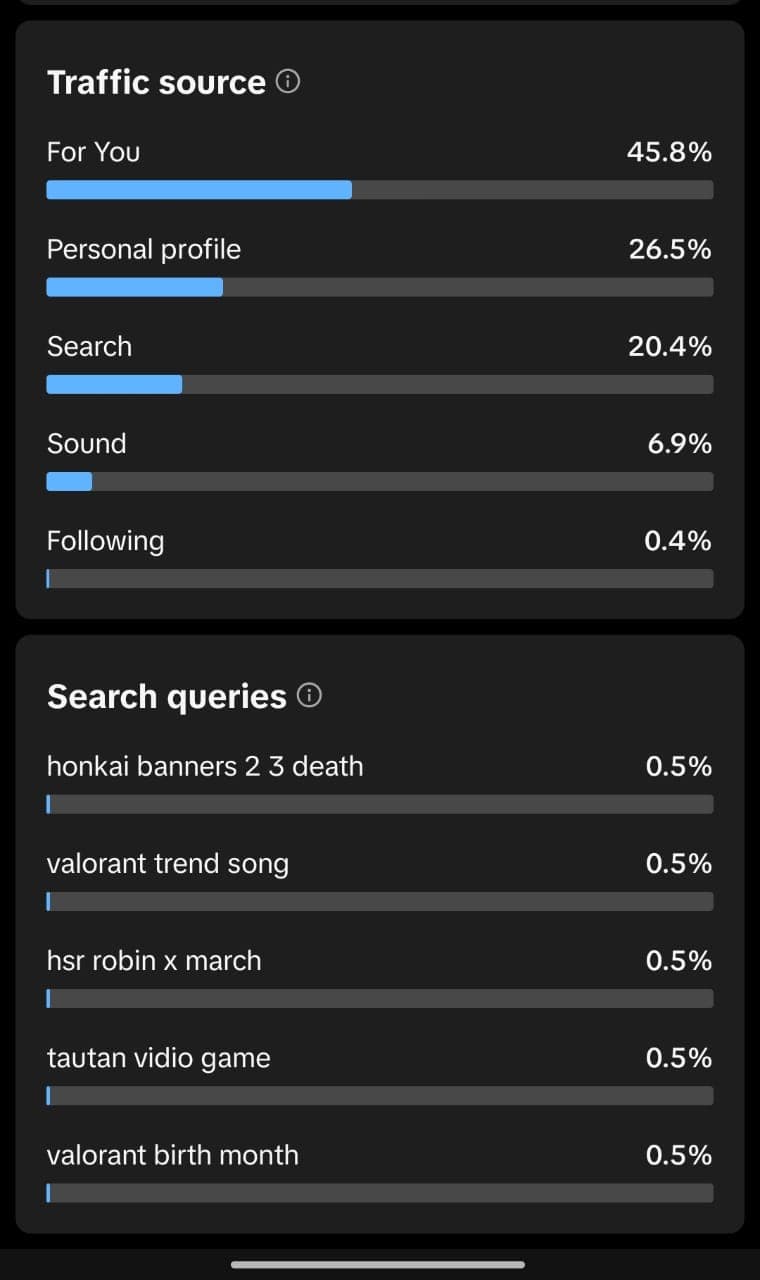The height and width of the screenshot is (1280, 760).
Task: Tap the Search queries heading
Action: tap(167, 696)
